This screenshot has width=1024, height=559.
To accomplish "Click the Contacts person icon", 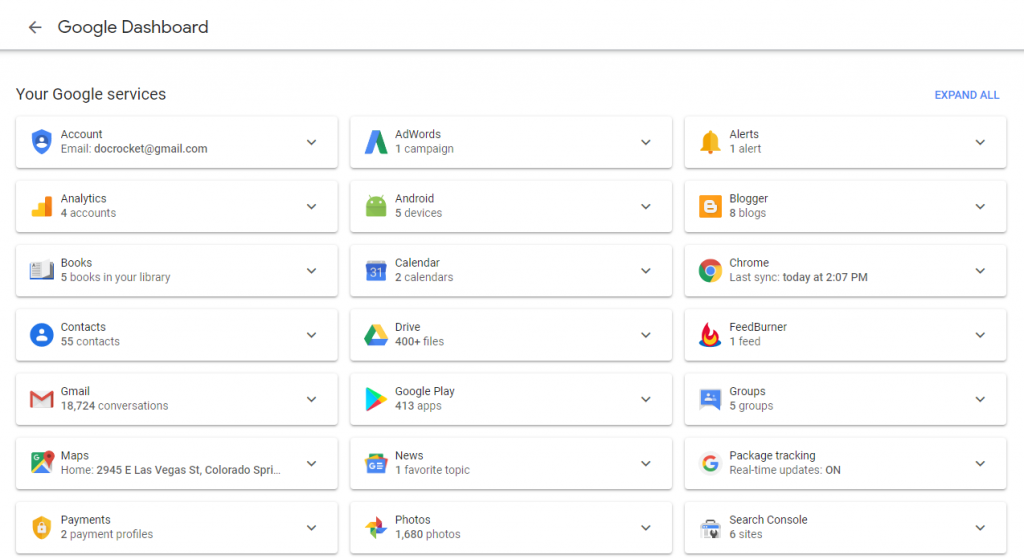I will [x=42, y=334].
